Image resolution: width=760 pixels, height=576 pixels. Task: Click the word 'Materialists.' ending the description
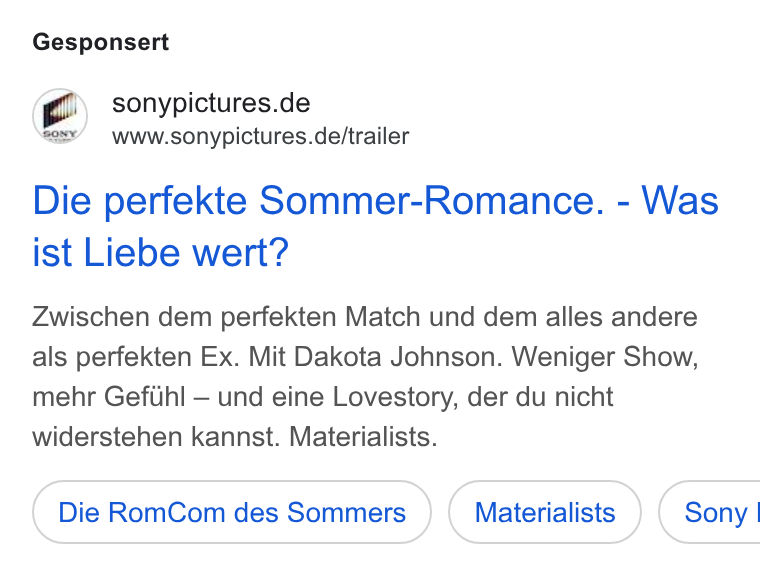tap(363, 437)
